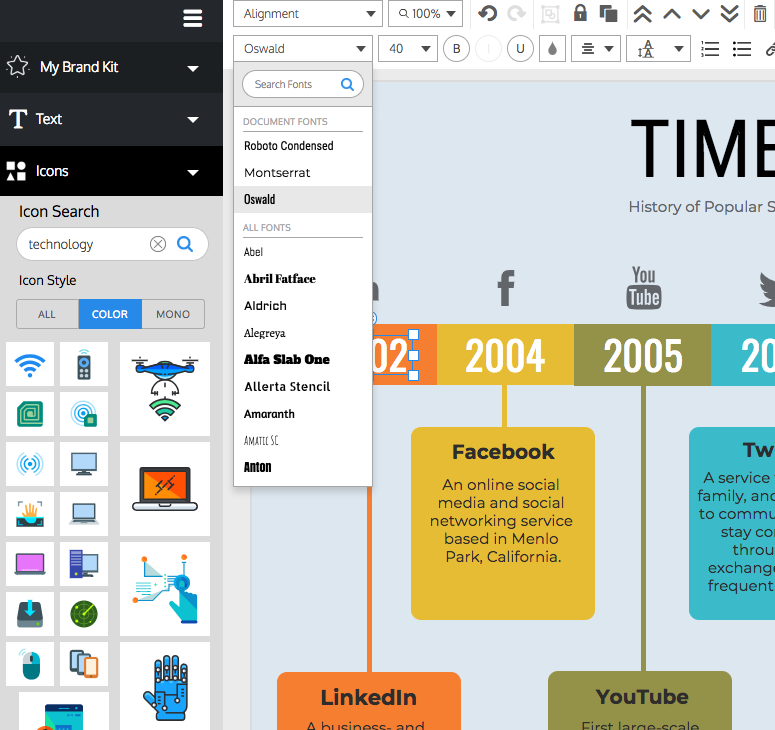Choose Alegreya font

point(302,333)
